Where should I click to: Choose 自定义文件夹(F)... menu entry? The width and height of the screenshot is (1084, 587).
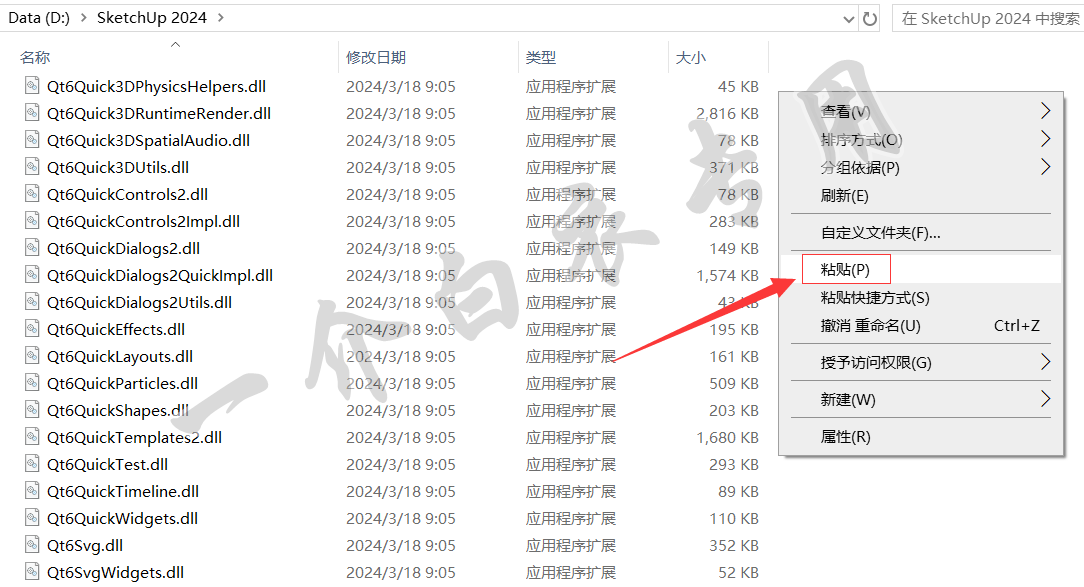[921, 233]
